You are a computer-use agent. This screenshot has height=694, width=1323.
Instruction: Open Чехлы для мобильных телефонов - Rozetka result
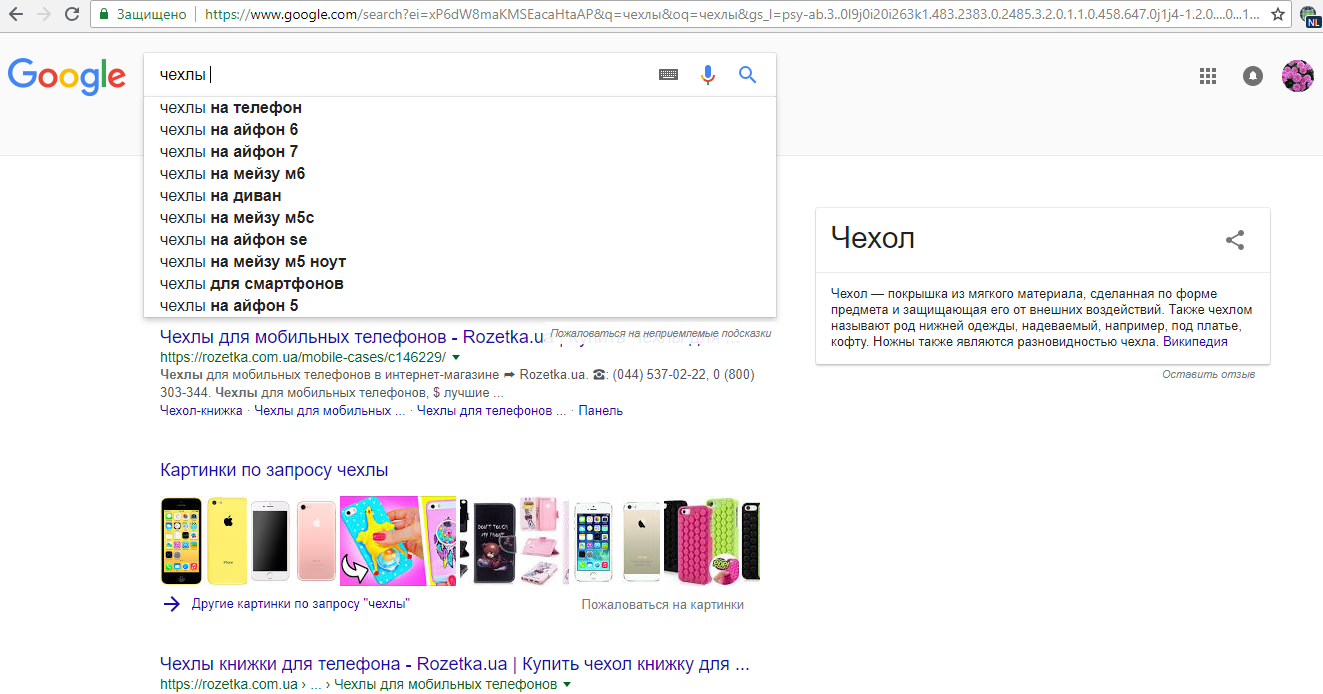click(x=351, y=336)
